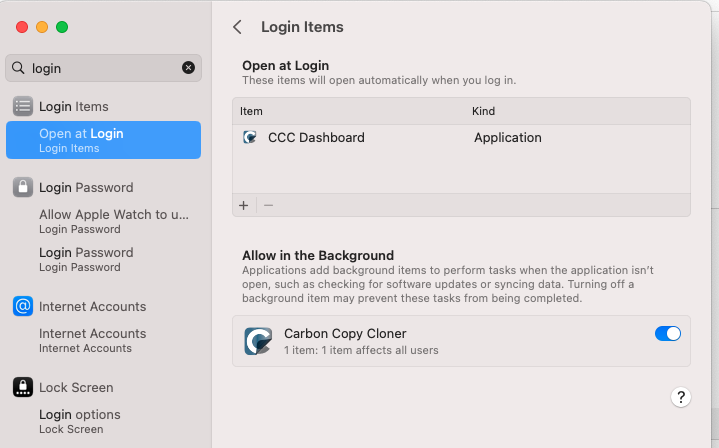The height and width of the screenshot is (448, 719).
Task: Click into the search field containing login
Action: click(x=100, y=68)
